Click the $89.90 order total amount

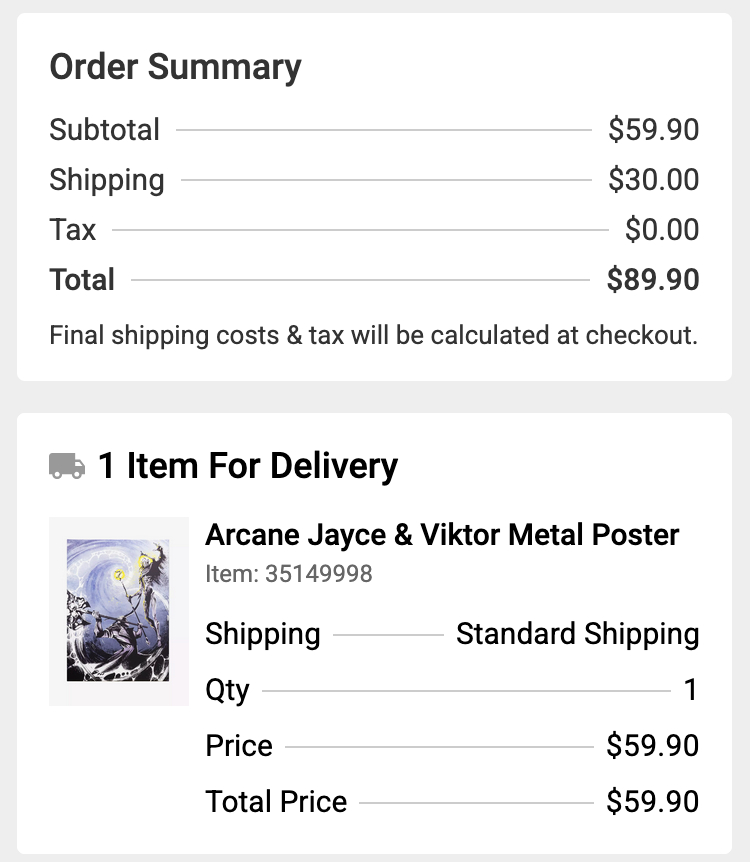coord(652,280)
